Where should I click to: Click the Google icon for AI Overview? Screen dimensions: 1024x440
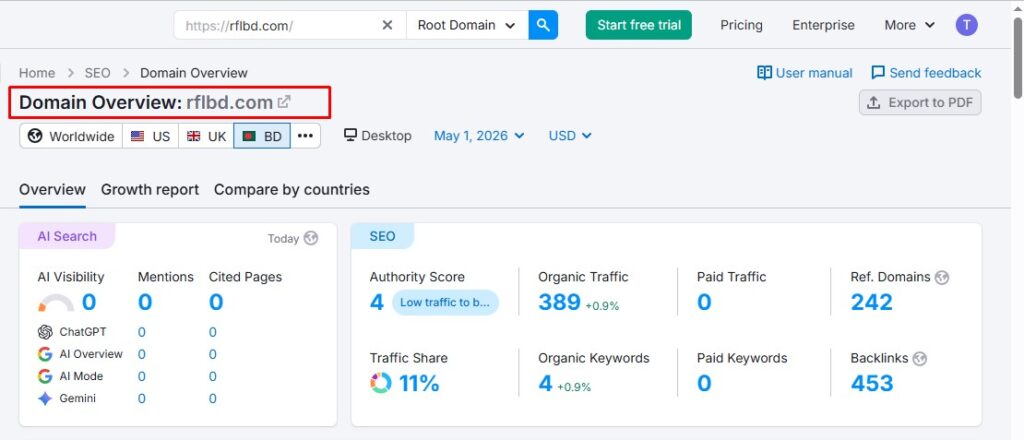45,354
